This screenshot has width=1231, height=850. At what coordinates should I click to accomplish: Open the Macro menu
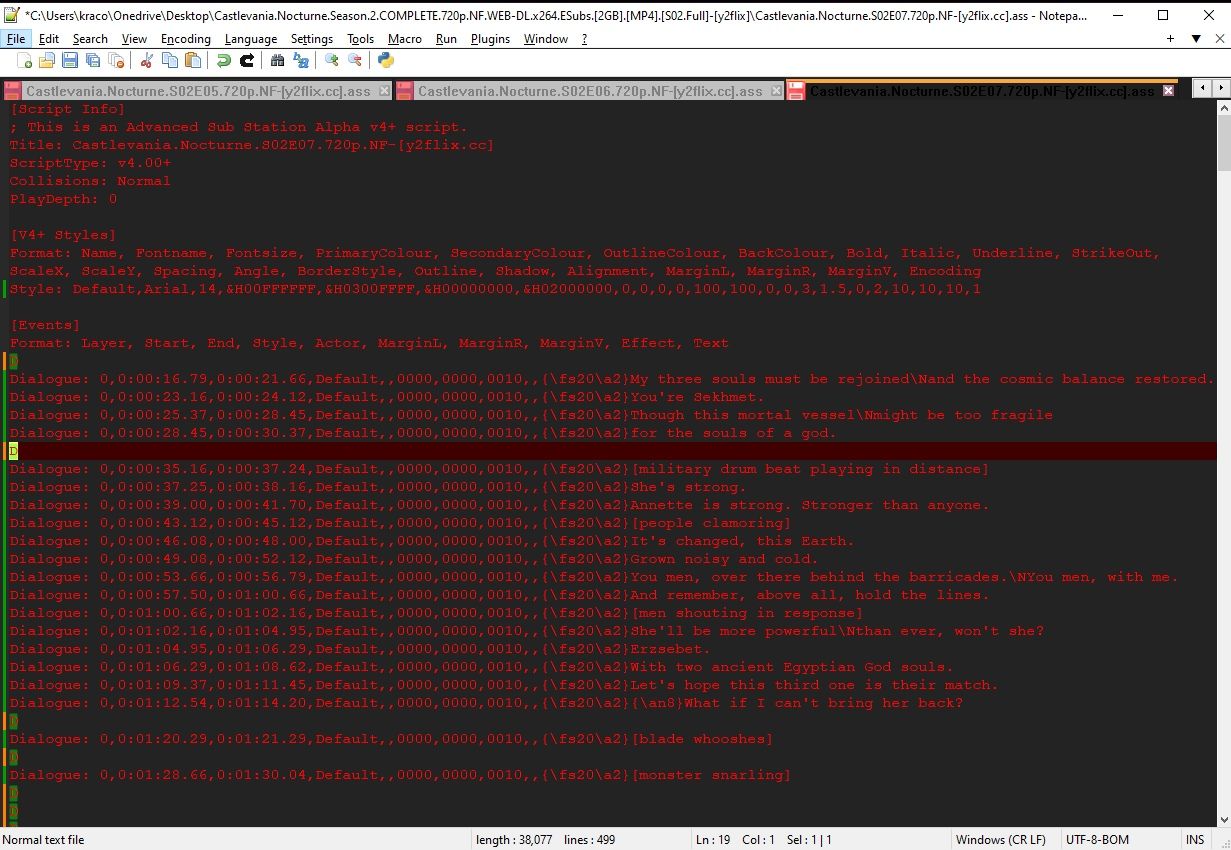(x=405, y=38)
